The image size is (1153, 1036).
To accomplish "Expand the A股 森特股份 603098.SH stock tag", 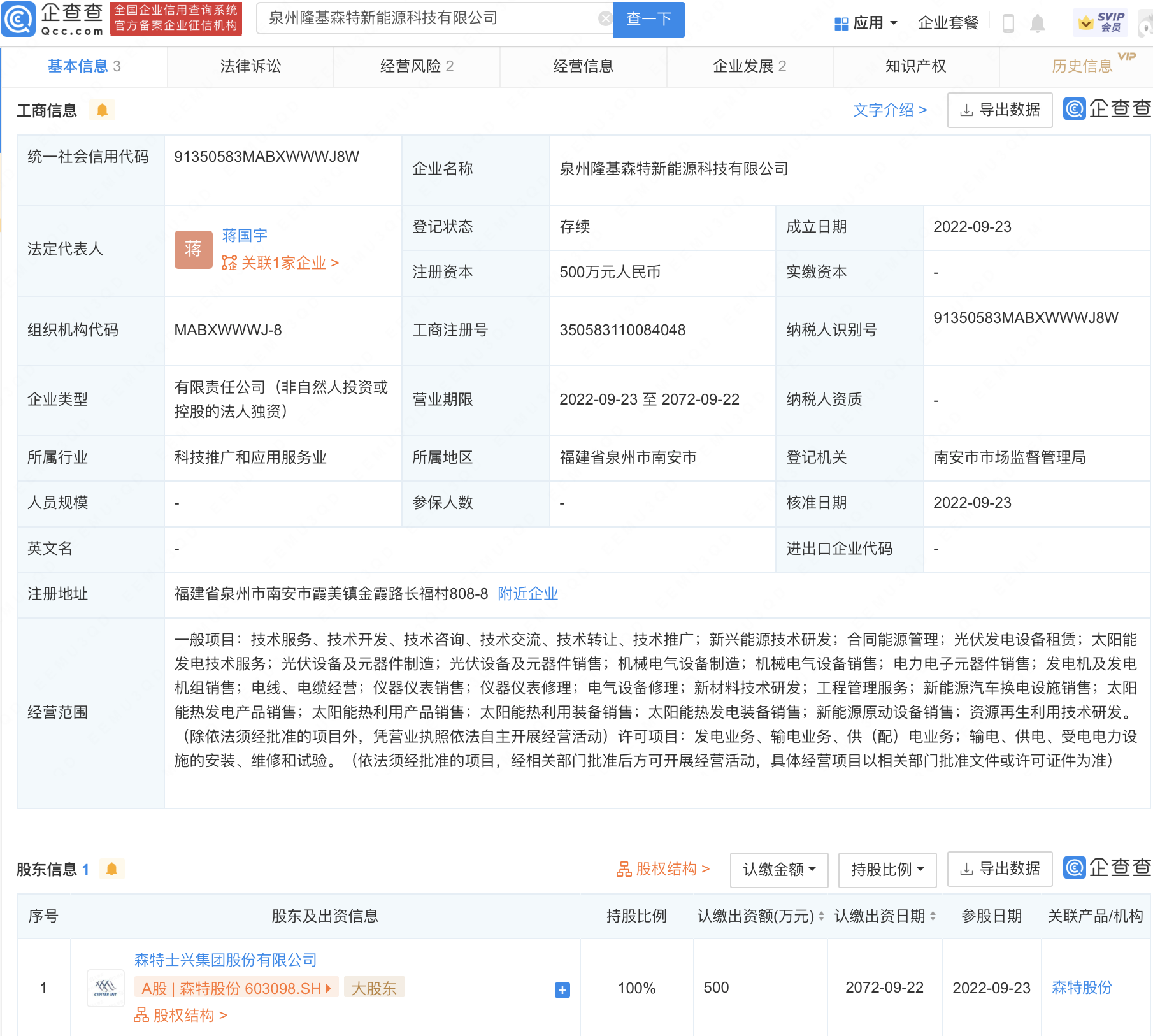I will point(236,988).
